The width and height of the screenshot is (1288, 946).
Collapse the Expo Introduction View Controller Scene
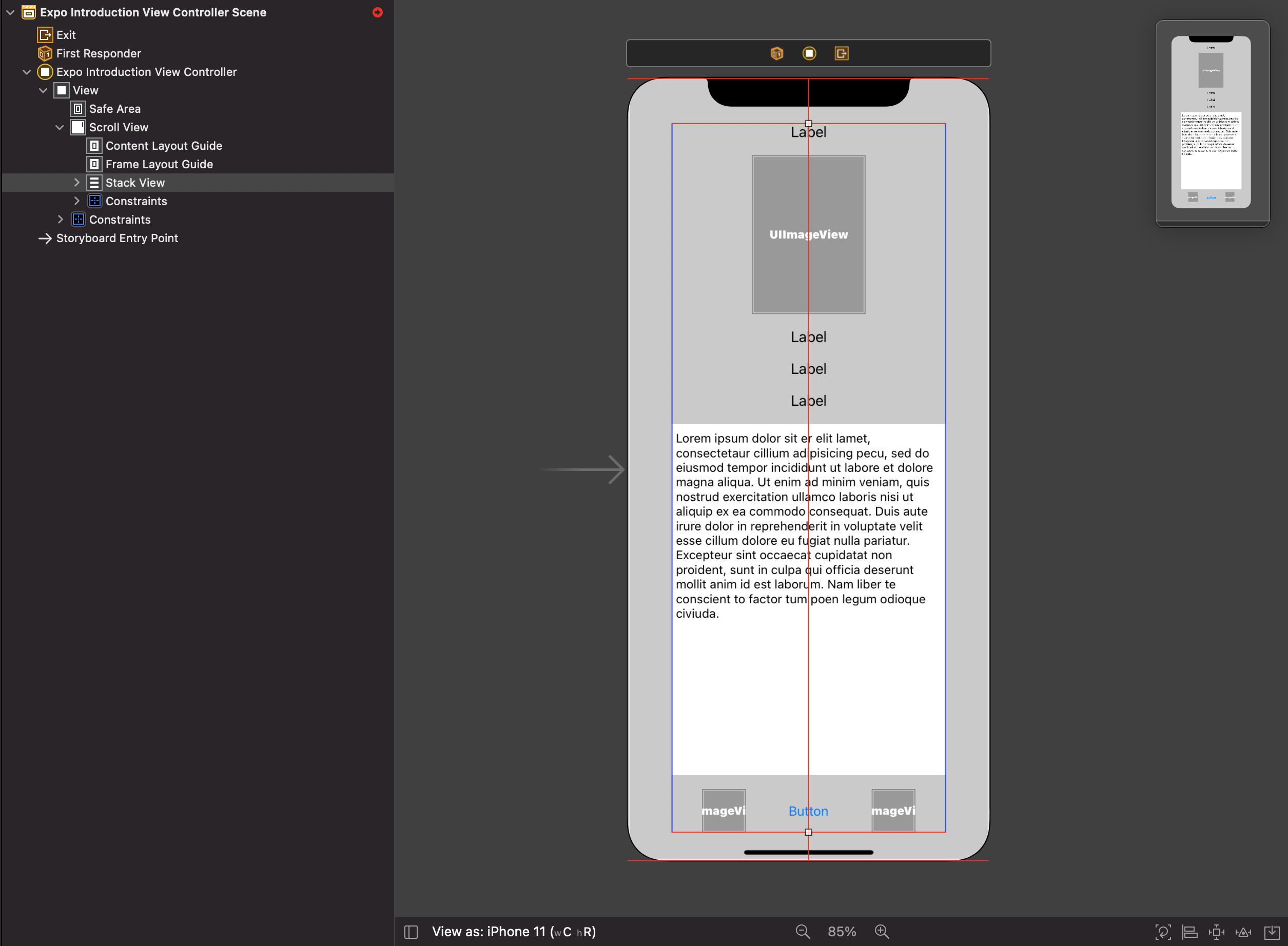[10, 12]
